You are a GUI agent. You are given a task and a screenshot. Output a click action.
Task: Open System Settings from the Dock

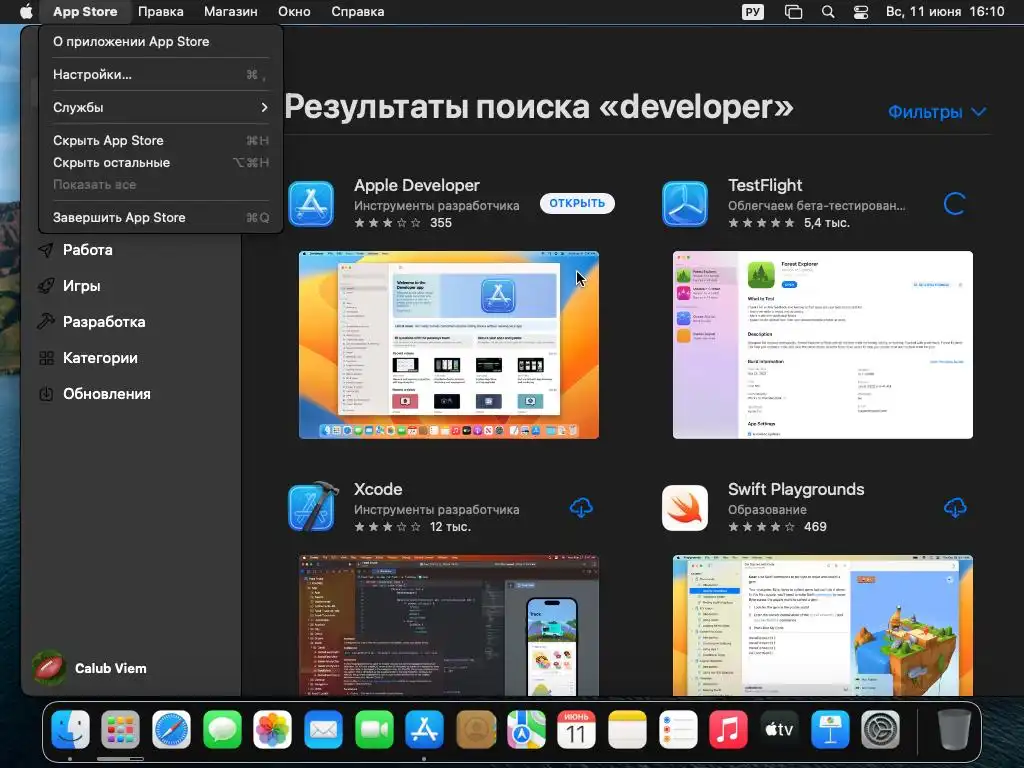(880, 729)
